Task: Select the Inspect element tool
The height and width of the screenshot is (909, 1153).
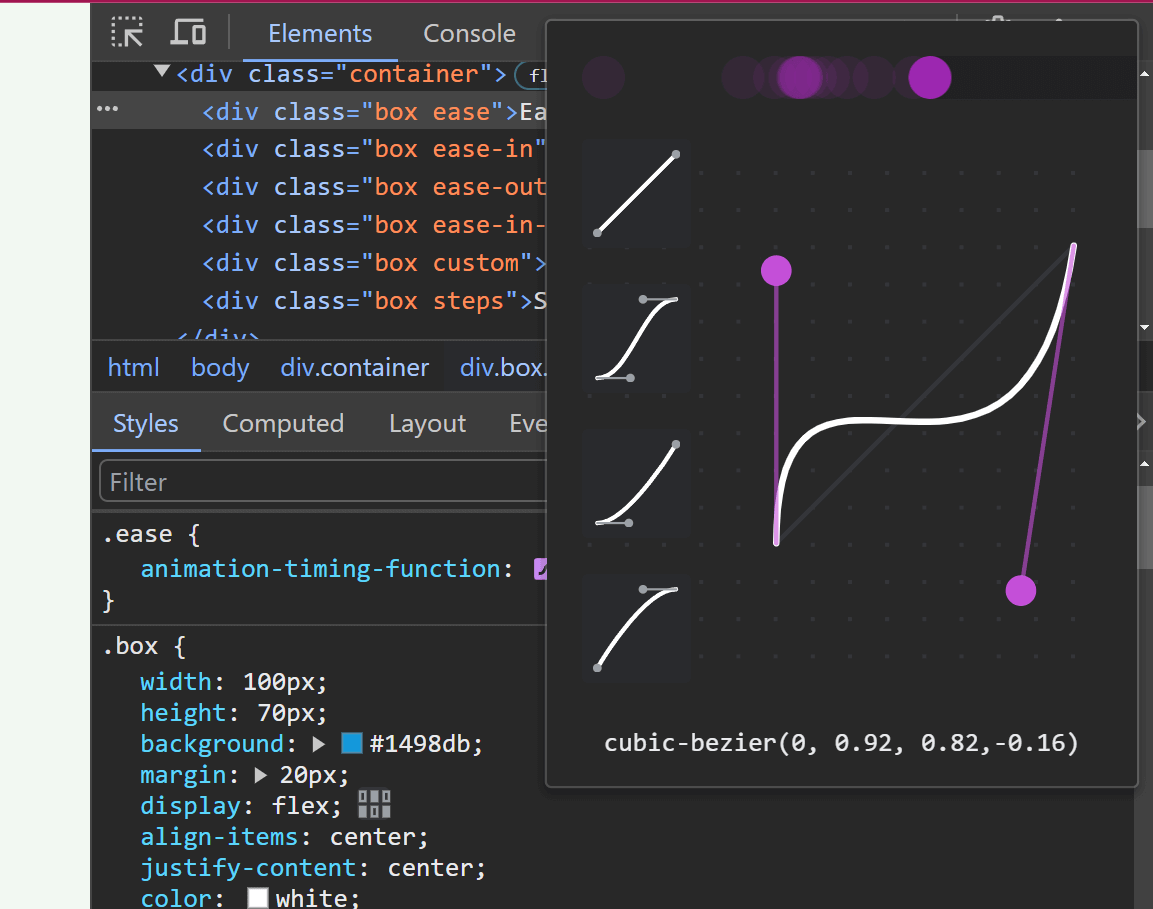Action: click(127, 32)
